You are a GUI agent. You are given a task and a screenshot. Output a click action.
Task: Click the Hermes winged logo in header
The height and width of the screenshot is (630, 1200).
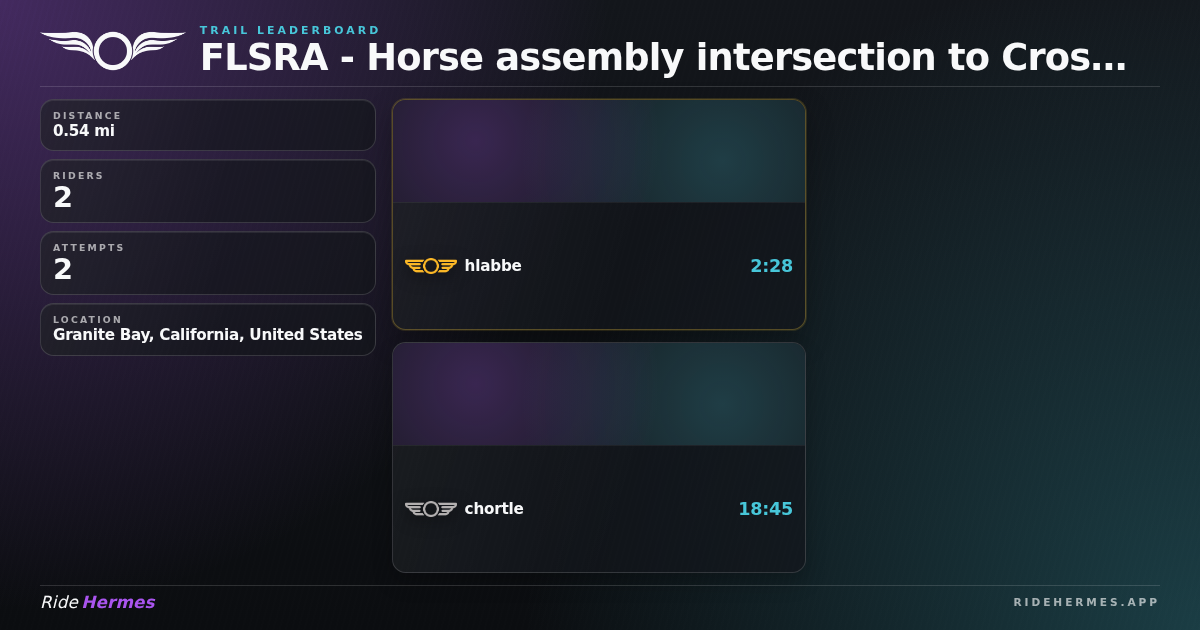pos(112,50)
